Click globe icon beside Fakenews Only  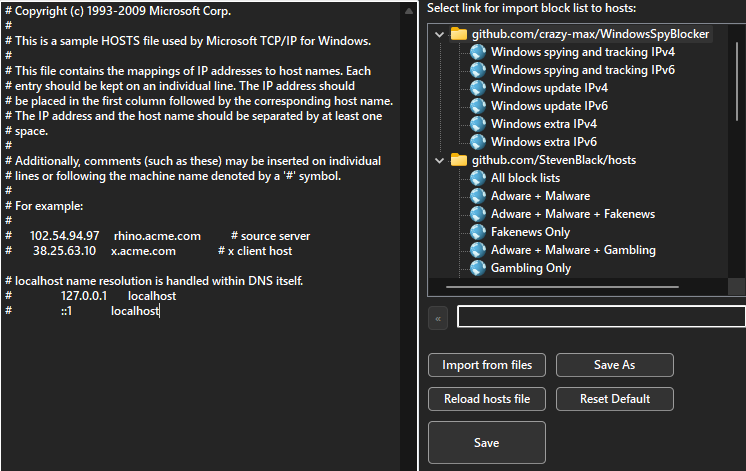(x=478, y=232)
